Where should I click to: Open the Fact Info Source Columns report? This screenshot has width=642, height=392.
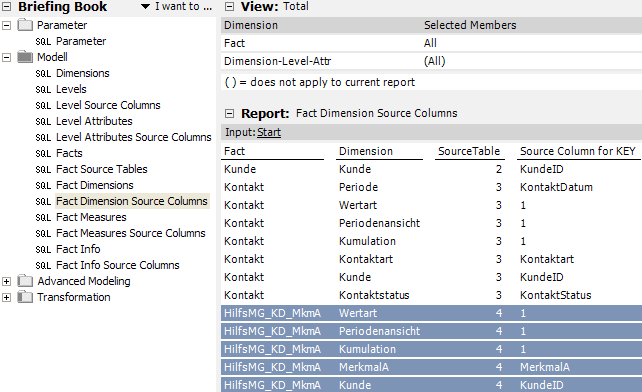click(118, 265)
